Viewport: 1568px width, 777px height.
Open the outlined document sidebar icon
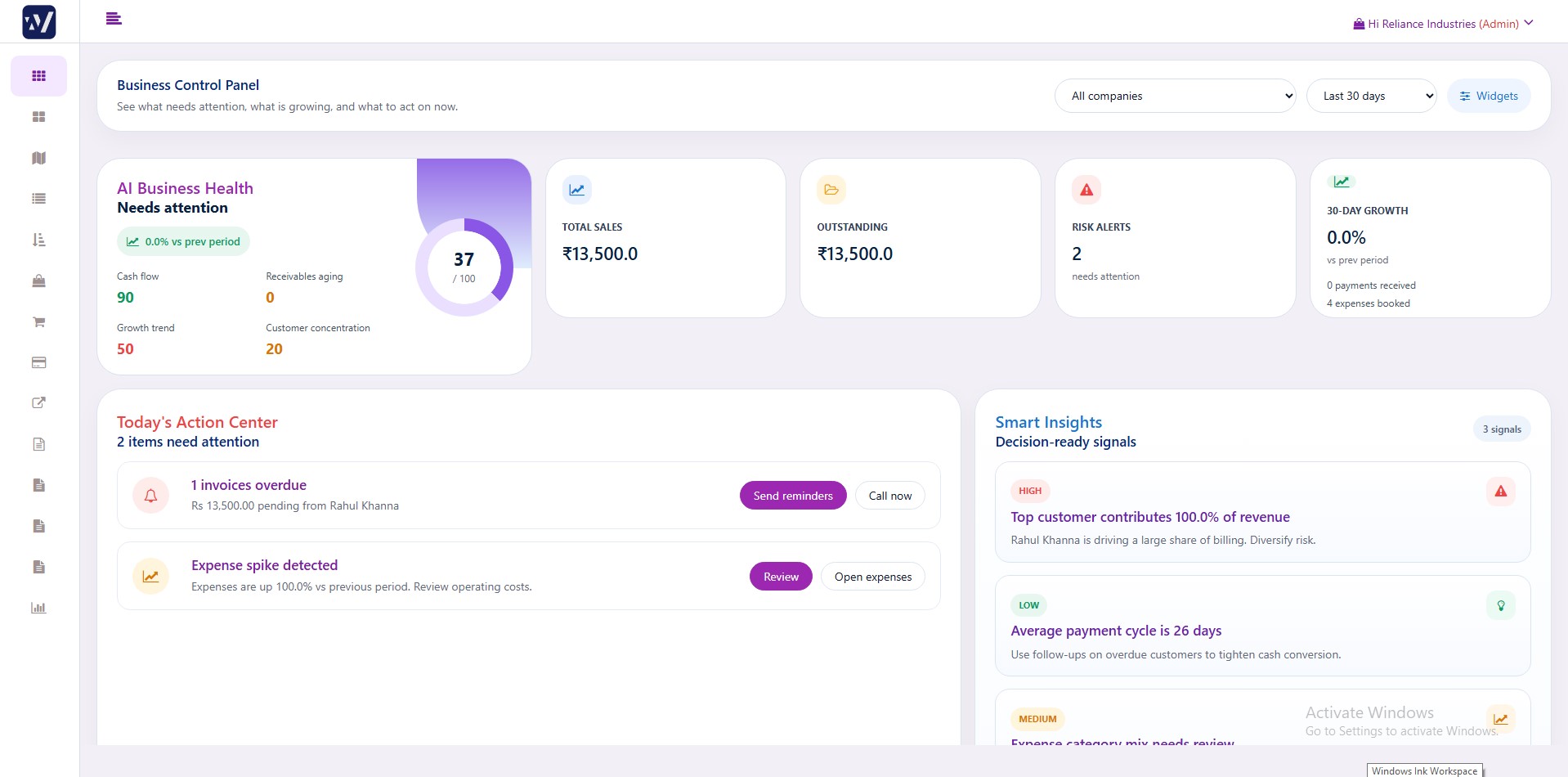coord(38,444)
